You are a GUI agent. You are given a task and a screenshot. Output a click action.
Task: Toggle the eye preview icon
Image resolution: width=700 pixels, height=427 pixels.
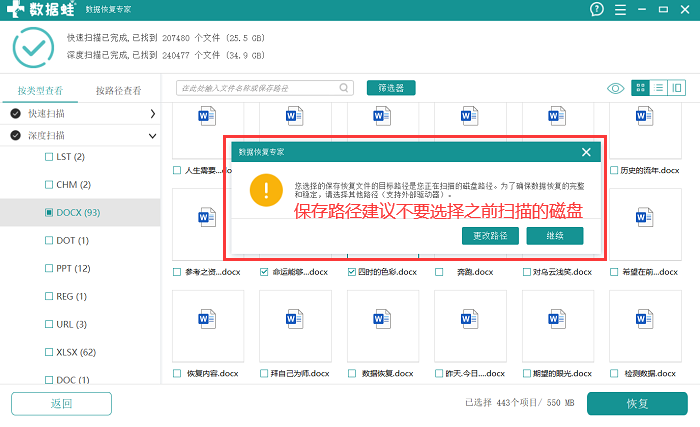(615, 88)
